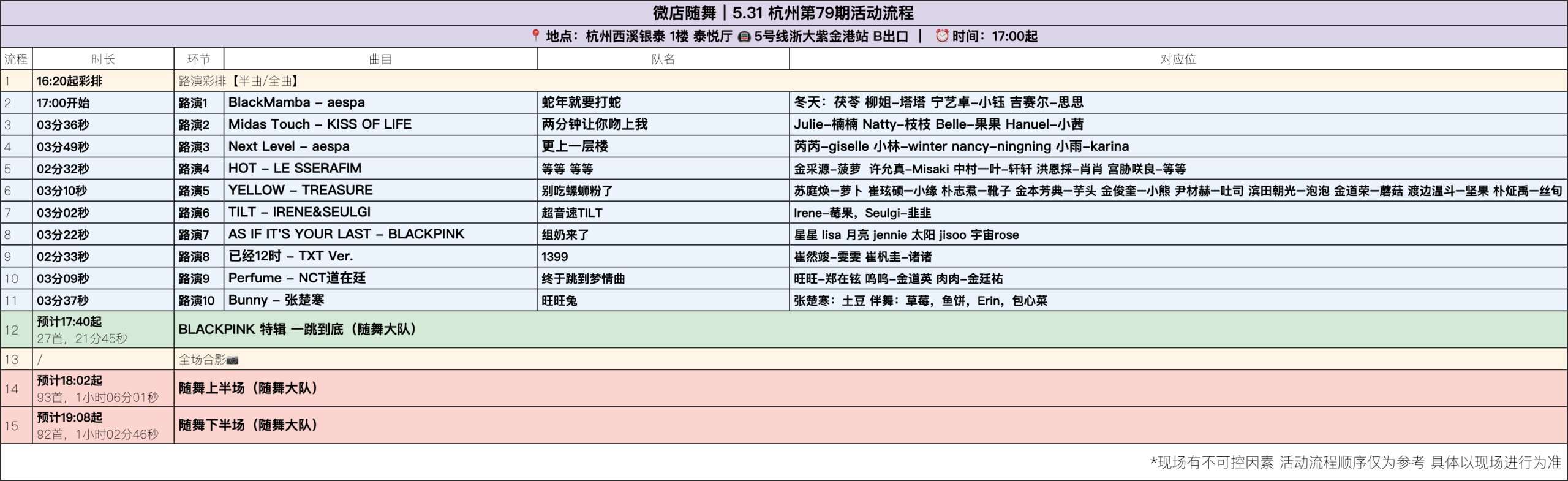This screenshot has width=1568, height=481.
Task: Click the metro train icon before 5号线
Action: (744, 37)
